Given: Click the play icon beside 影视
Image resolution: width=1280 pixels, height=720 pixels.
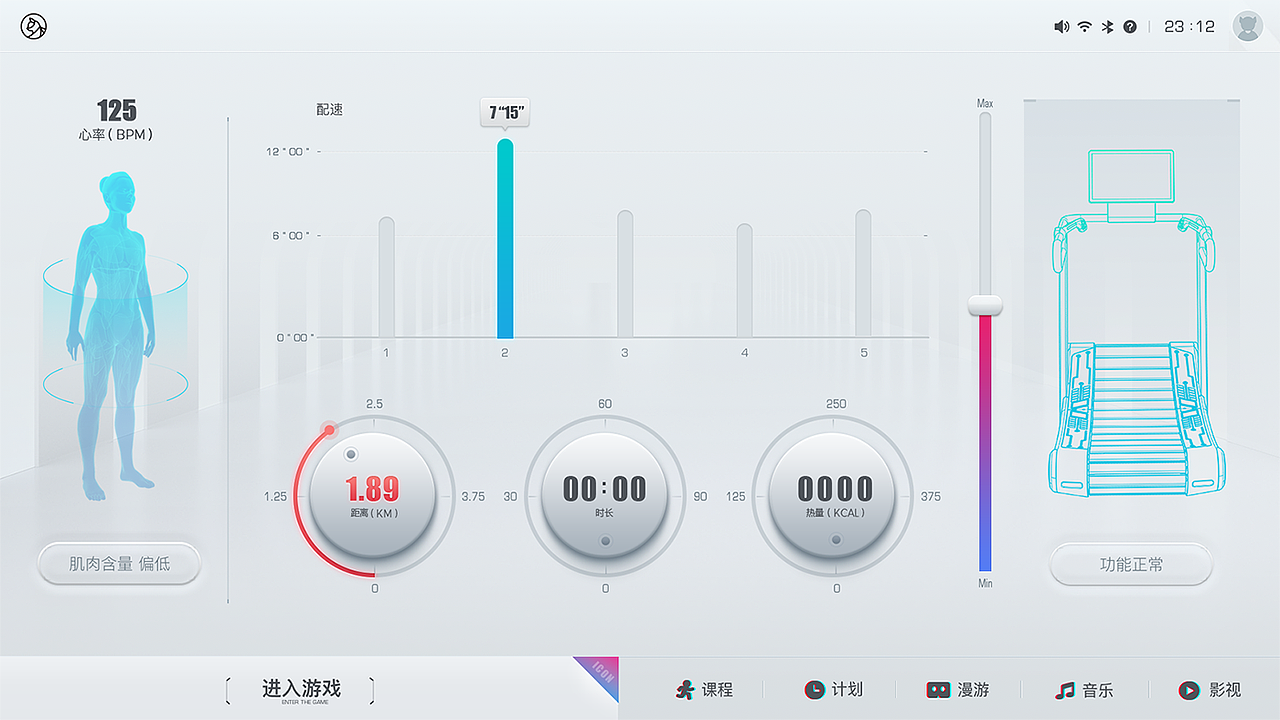Looking at the screenshot, I should [x=1189, y=690].
